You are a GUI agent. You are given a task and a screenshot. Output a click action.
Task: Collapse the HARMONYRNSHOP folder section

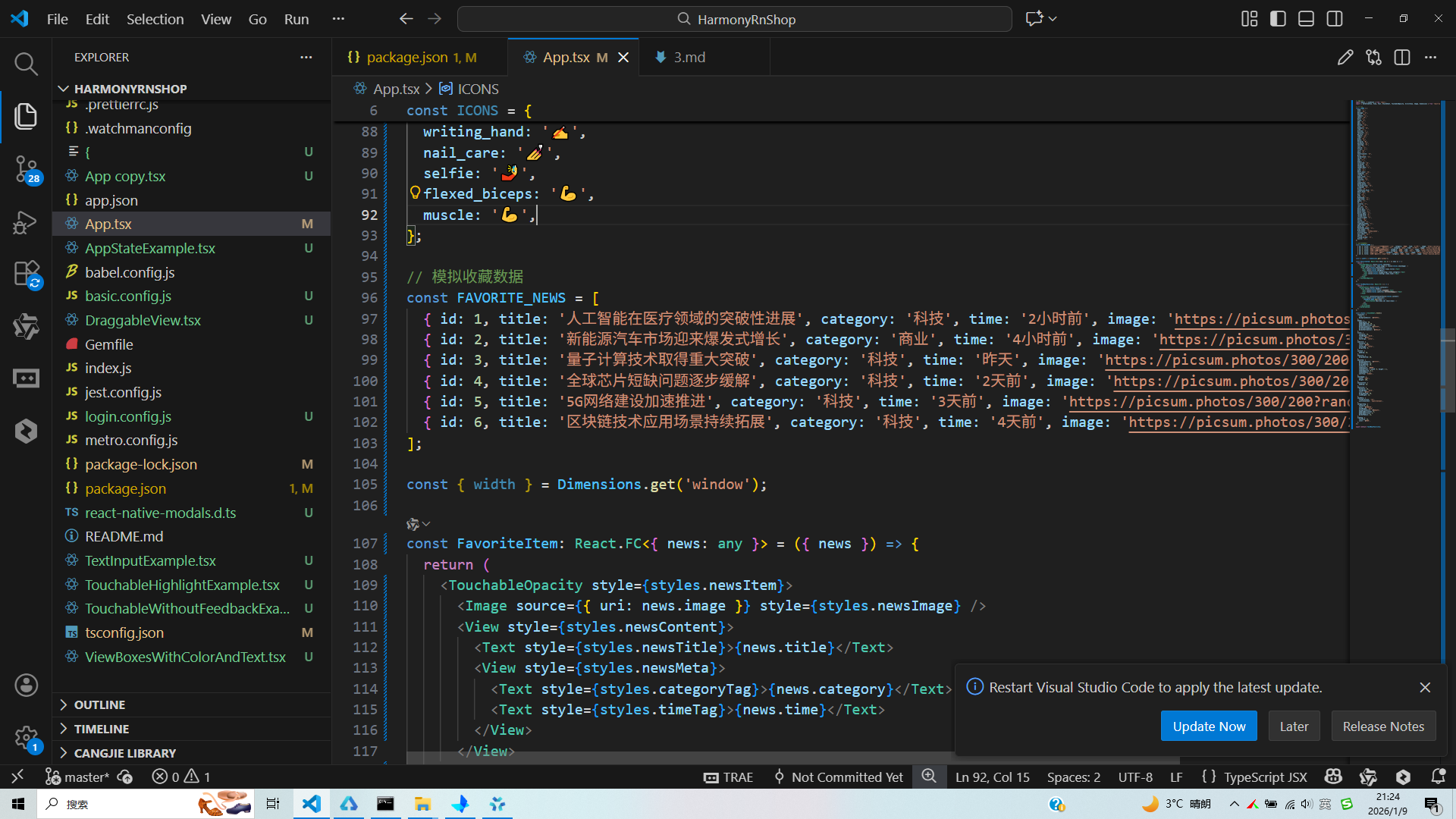[x=191, y=89]
